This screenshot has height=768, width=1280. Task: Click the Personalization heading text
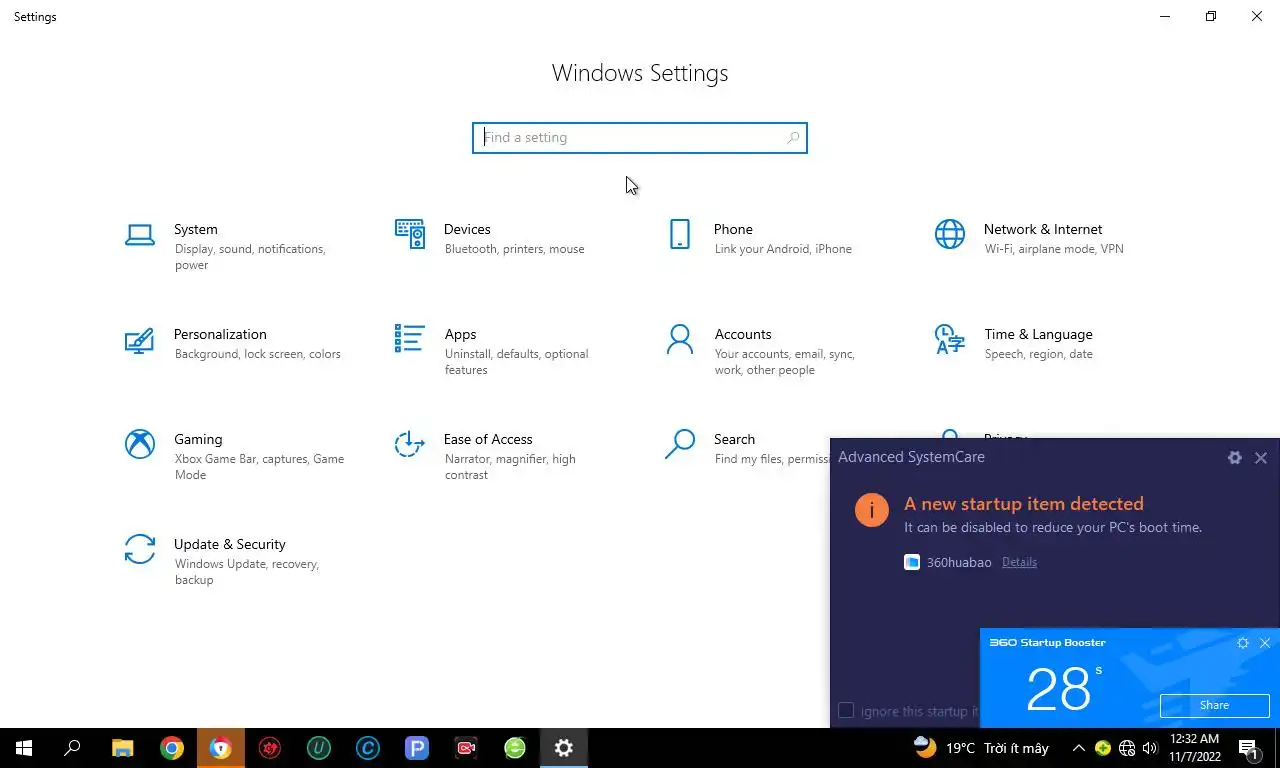[x=220, y=334]
